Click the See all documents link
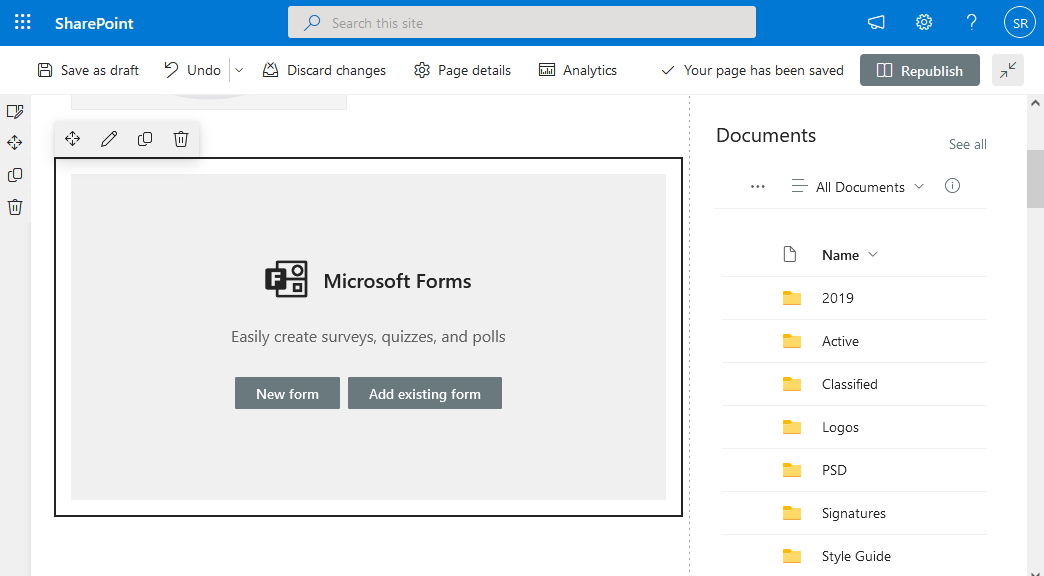The width and height of the screenshot is (1044, 576). (x=967, y=144)
